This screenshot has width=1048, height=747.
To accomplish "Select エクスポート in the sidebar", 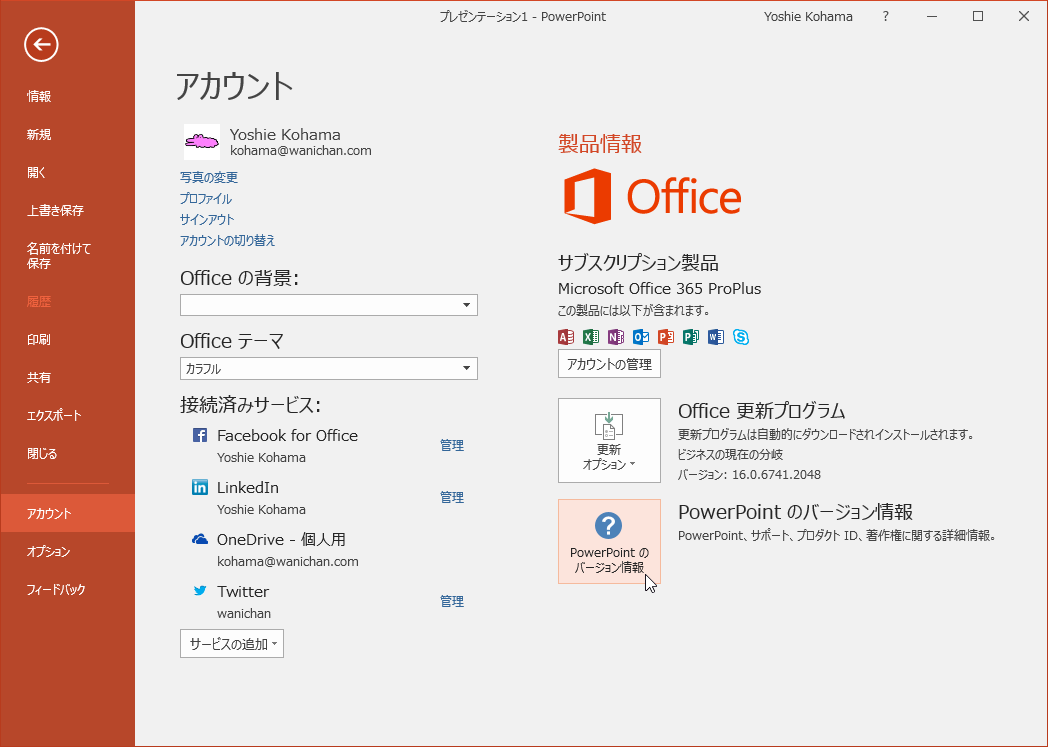I will point(54,416).
